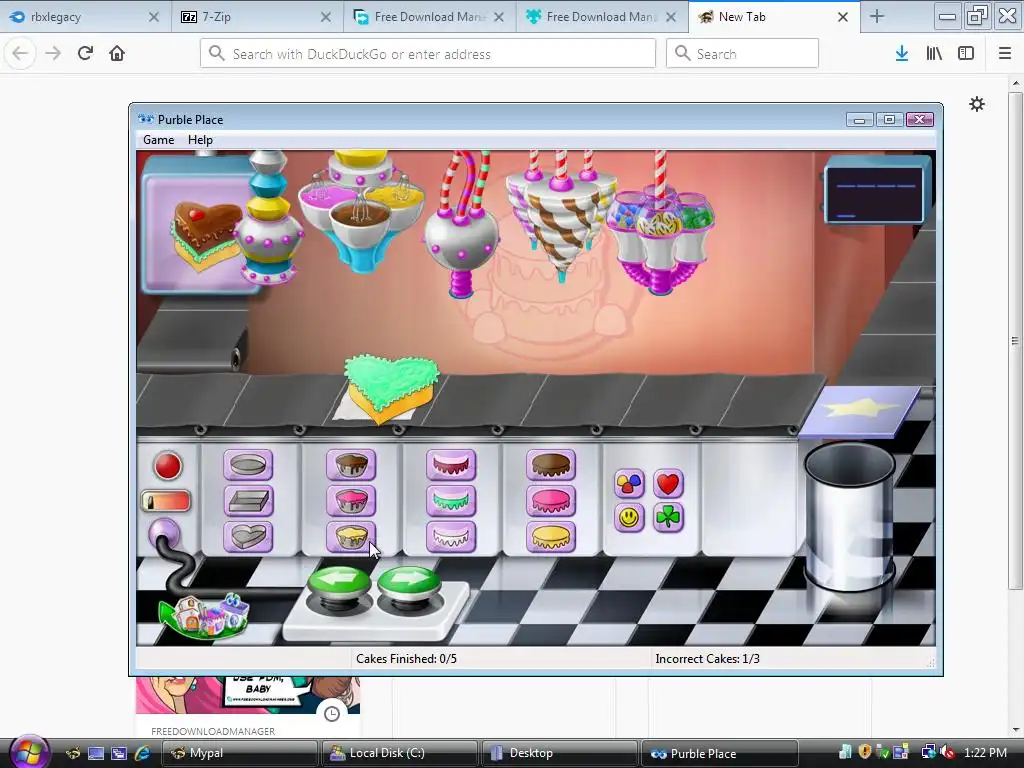
Task: Select the heart-shaped cake pan button
Action: pos(248,537)
